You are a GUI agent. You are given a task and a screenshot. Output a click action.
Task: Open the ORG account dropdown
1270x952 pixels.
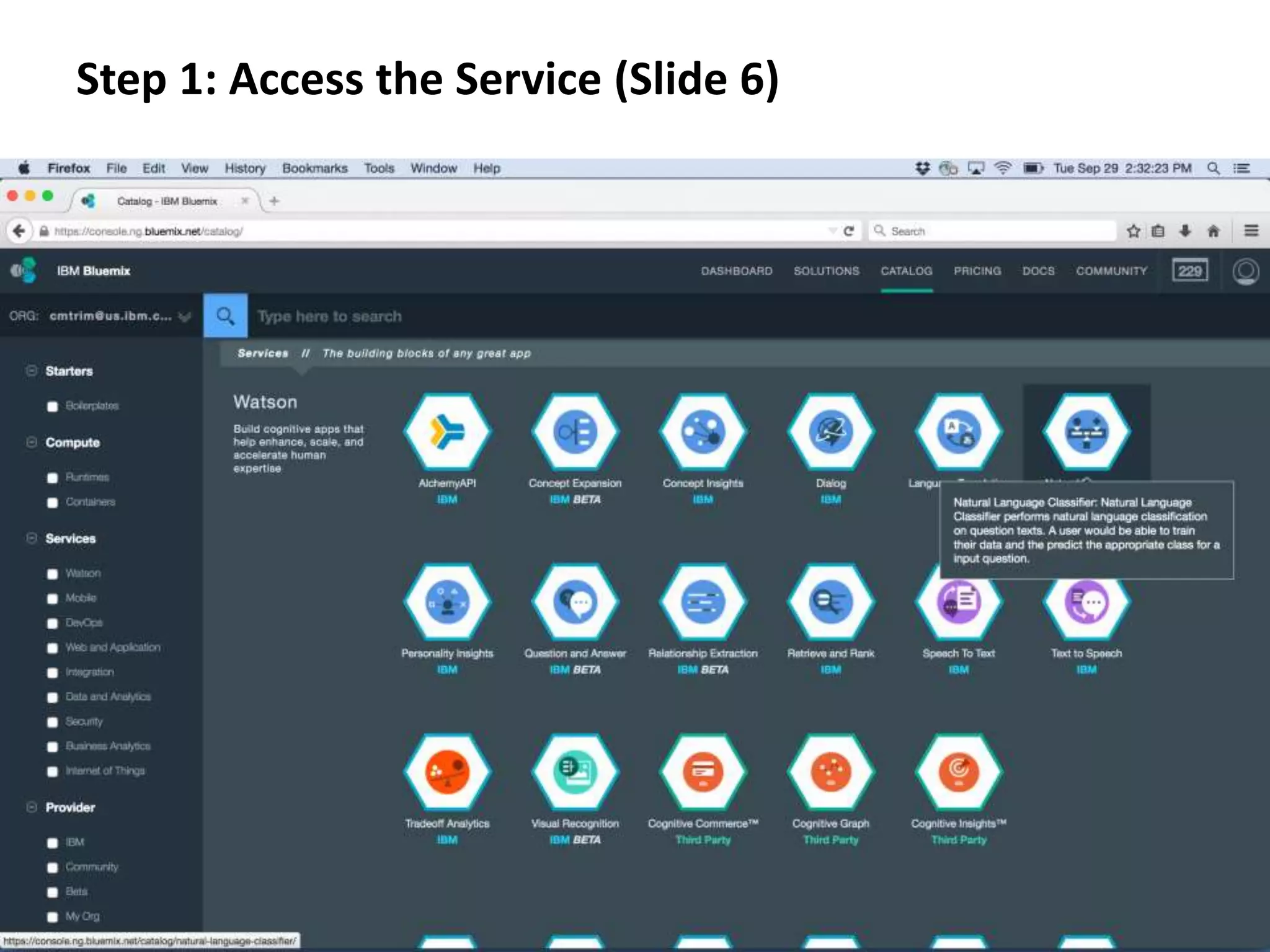(x=184, y=317)
